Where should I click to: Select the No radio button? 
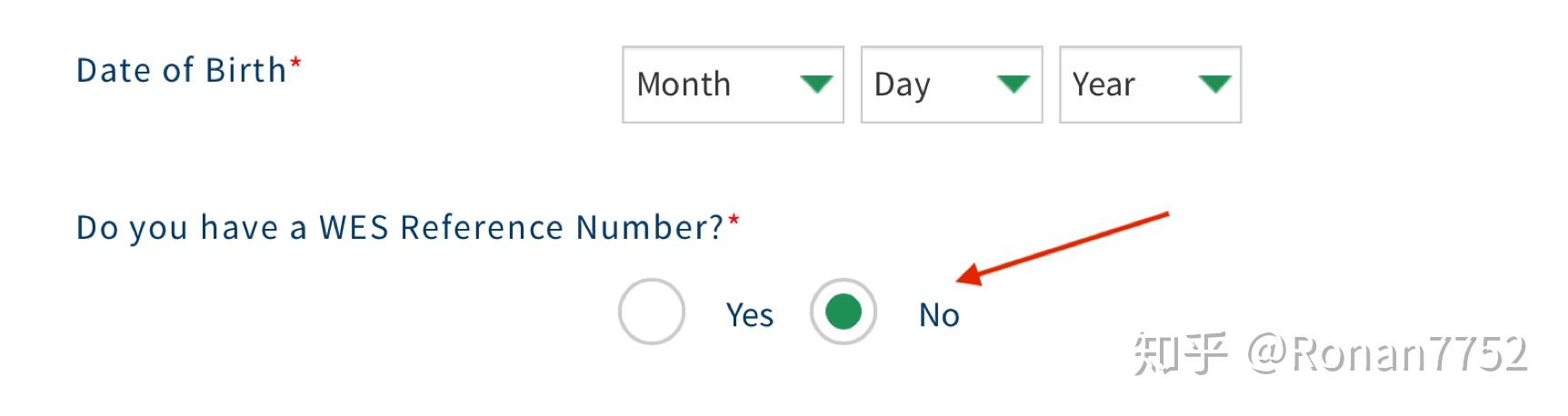843,312
